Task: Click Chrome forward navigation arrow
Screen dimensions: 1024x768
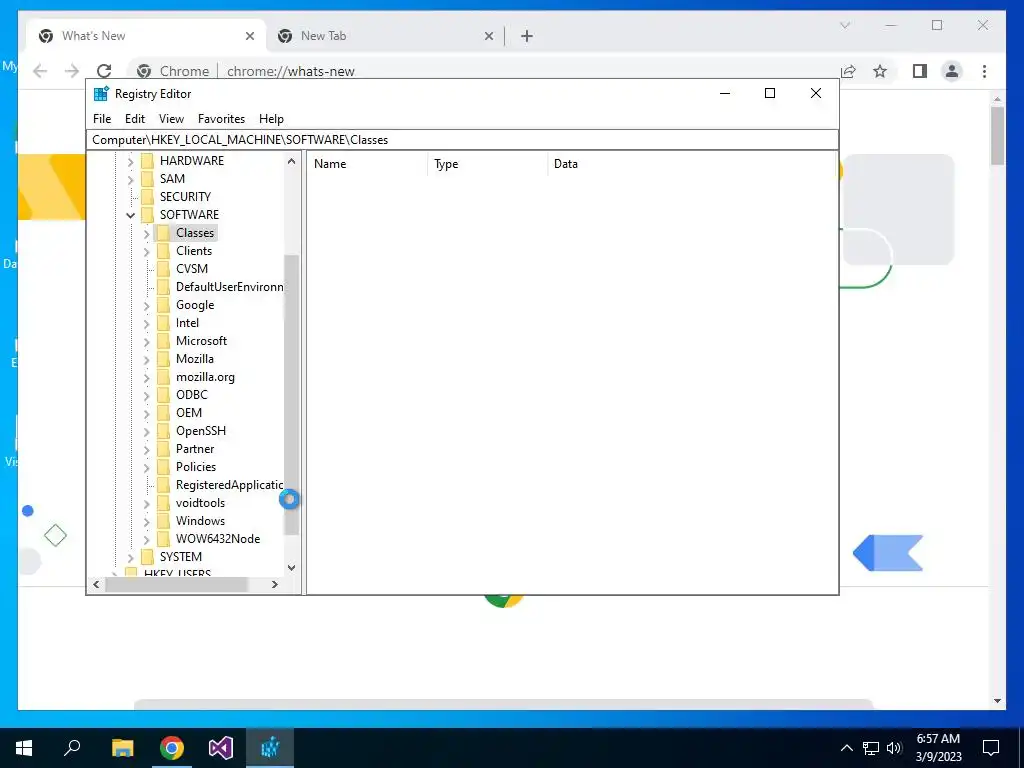Action: 72,71
